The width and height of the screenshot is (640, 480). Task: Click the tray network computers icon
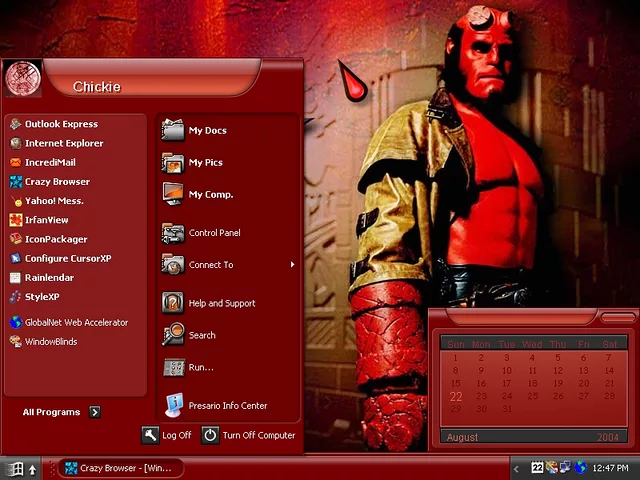(x=566, y=467)
